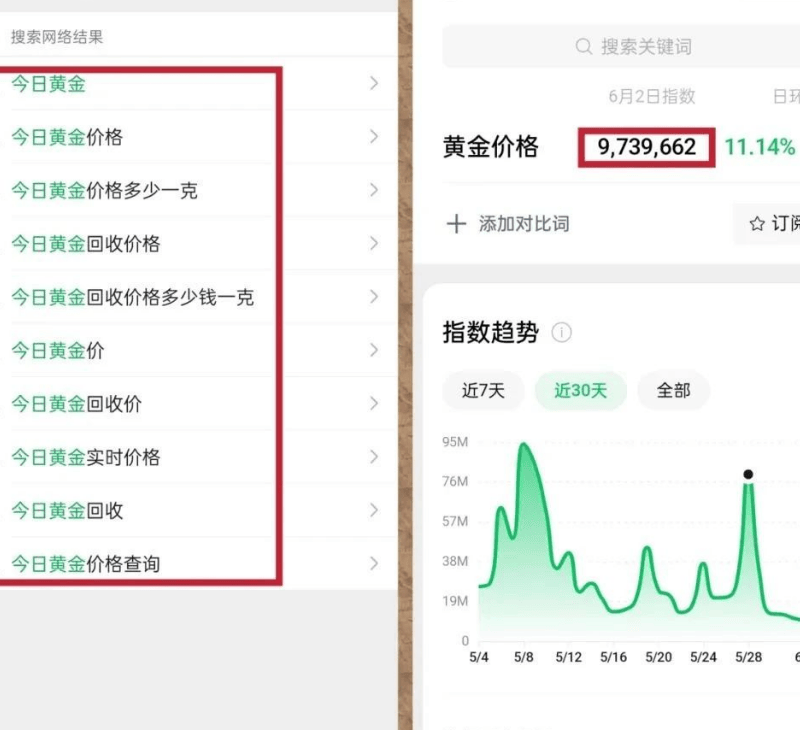
Task: Tap the 今日黄金价 suggestion
Action: click(58, 351)
